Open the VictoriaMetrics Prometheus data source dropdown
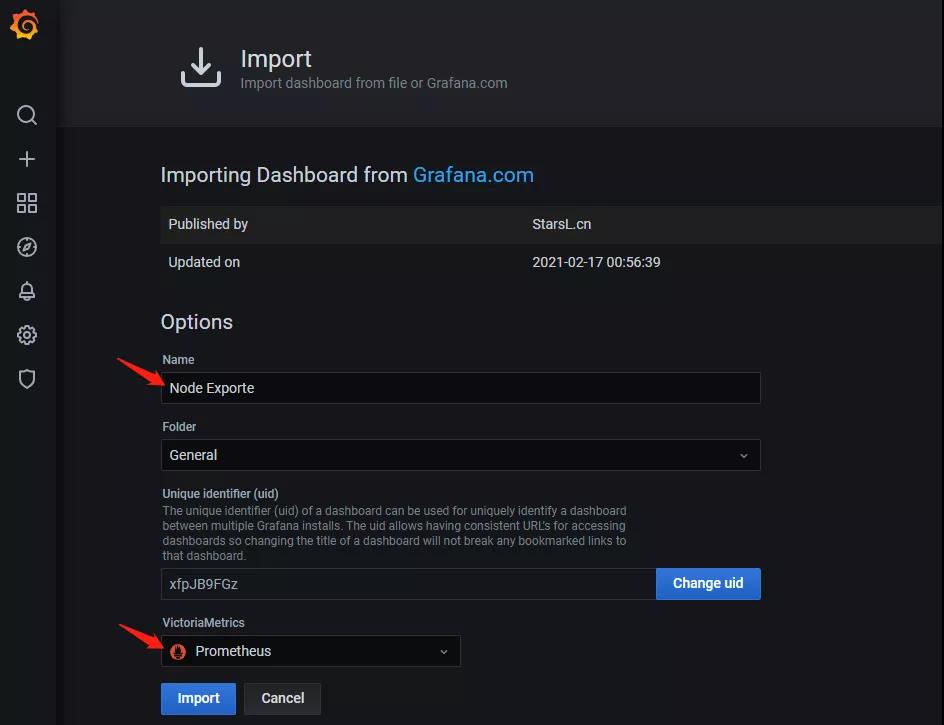This screenshot has width=944, height=725. pyautogui.click(x=311, y=651)
